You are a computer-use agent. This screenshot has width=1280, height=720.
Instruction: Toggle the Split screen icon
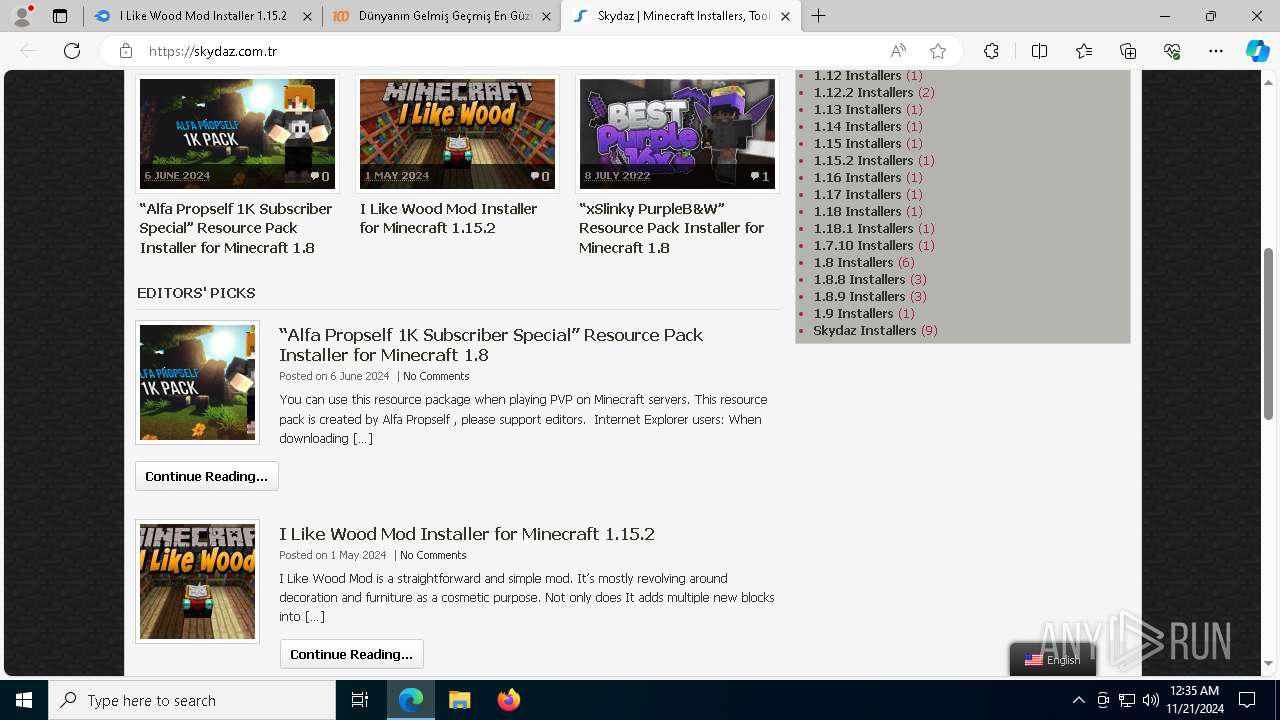(x=1039, y=51)
